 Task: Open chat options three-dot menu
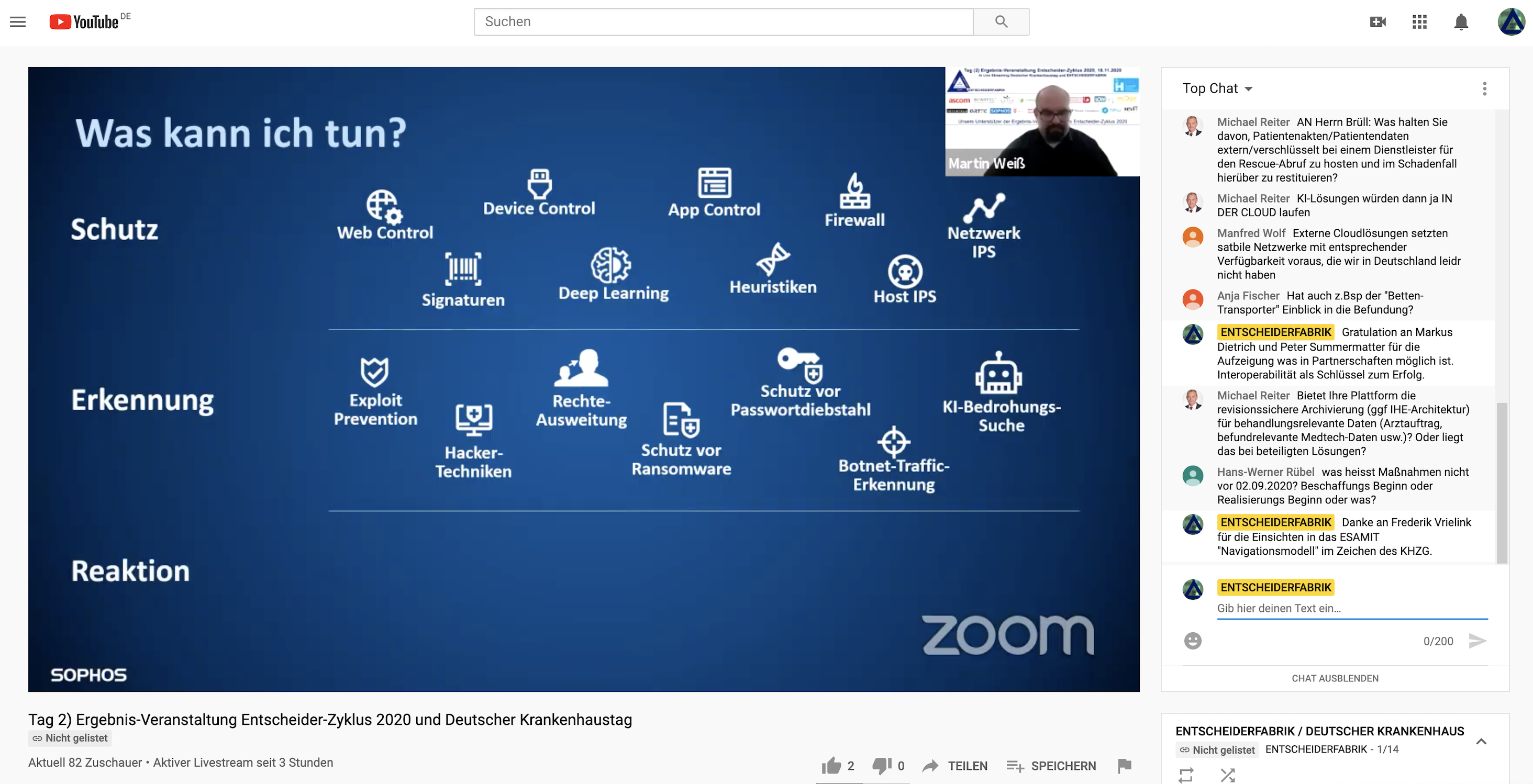coord(1484,88)
